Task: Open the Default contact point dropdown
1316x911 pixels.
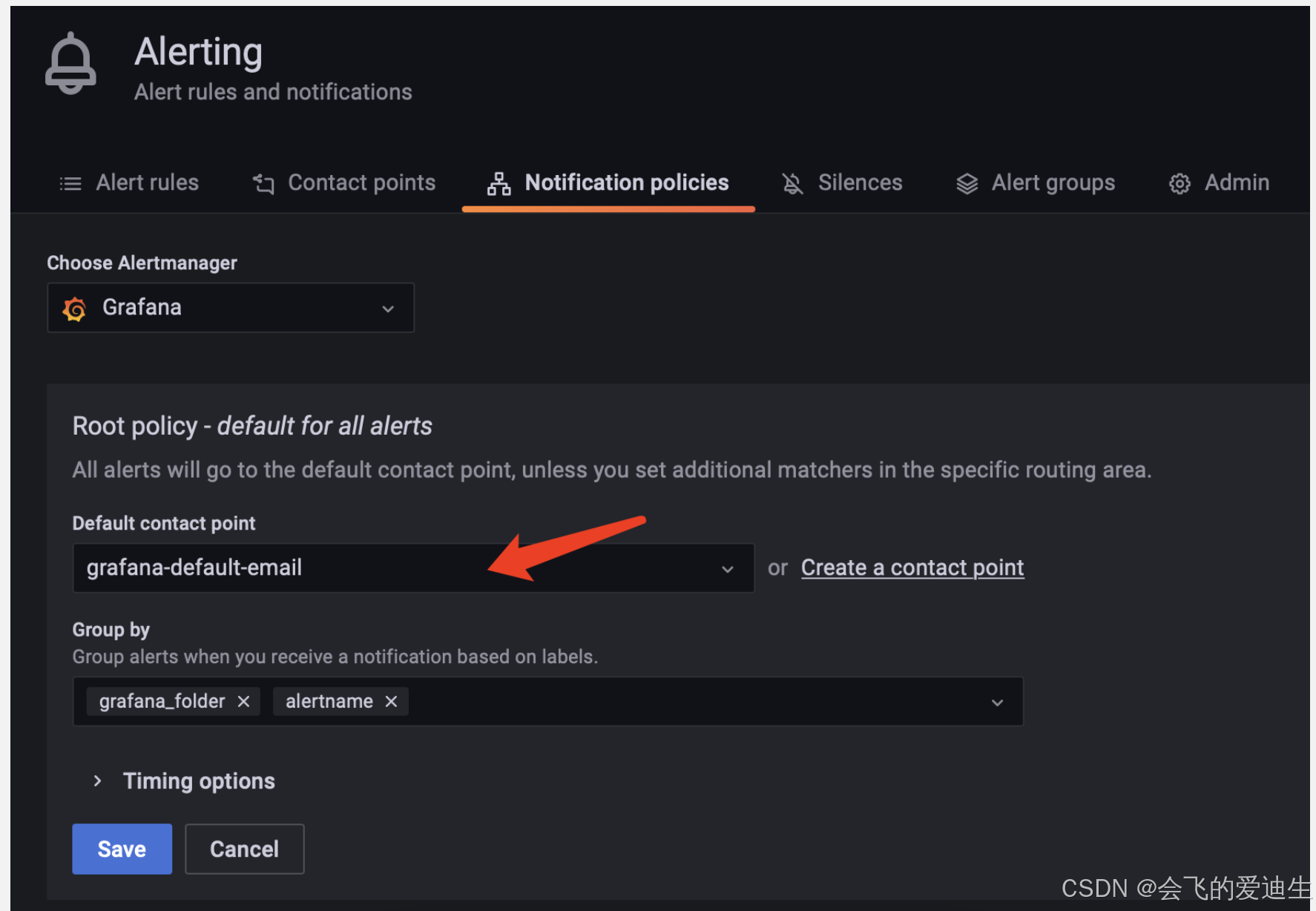Action: [x=413, y=568]
